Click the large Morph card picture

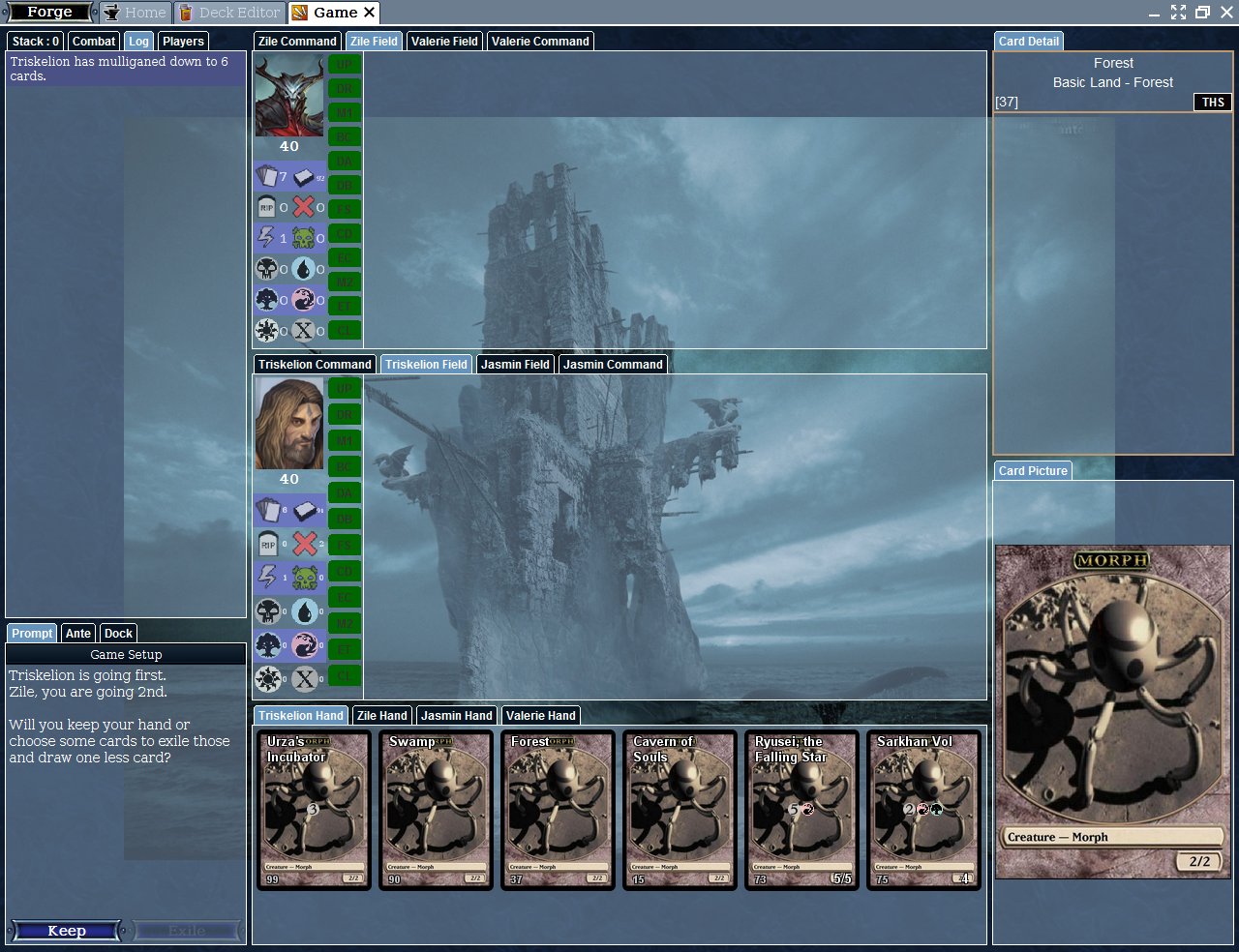click(1113, 711)
